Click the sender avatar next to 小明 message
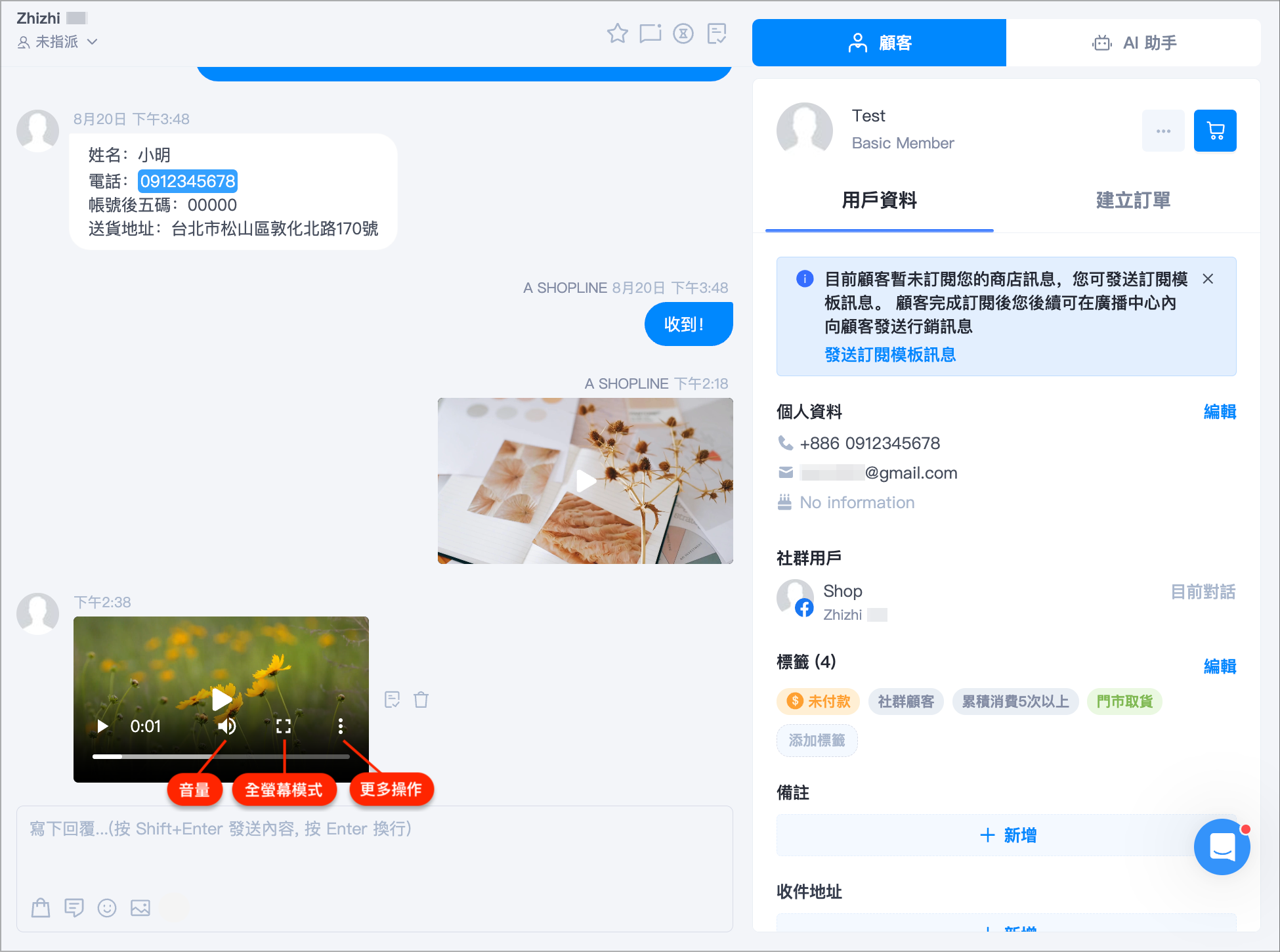This screenshot has width=1280, height=952. point(37,131)
